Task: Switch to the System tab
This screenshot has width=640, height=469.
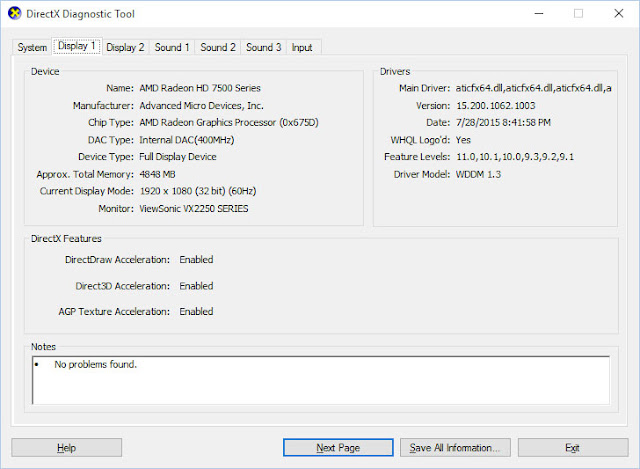Action: click(32, 47)
